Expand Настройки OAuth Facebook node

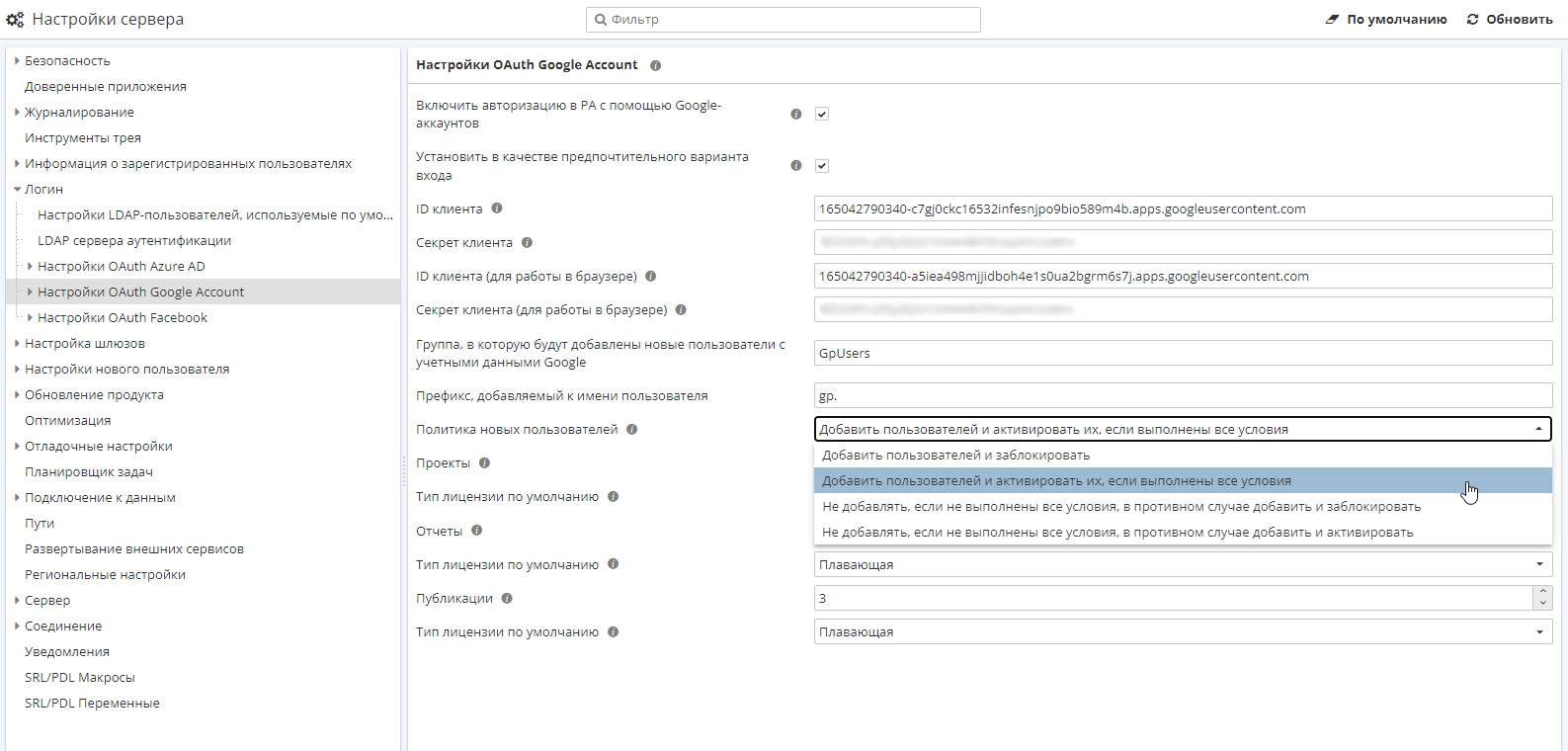[x=30, y=318]
